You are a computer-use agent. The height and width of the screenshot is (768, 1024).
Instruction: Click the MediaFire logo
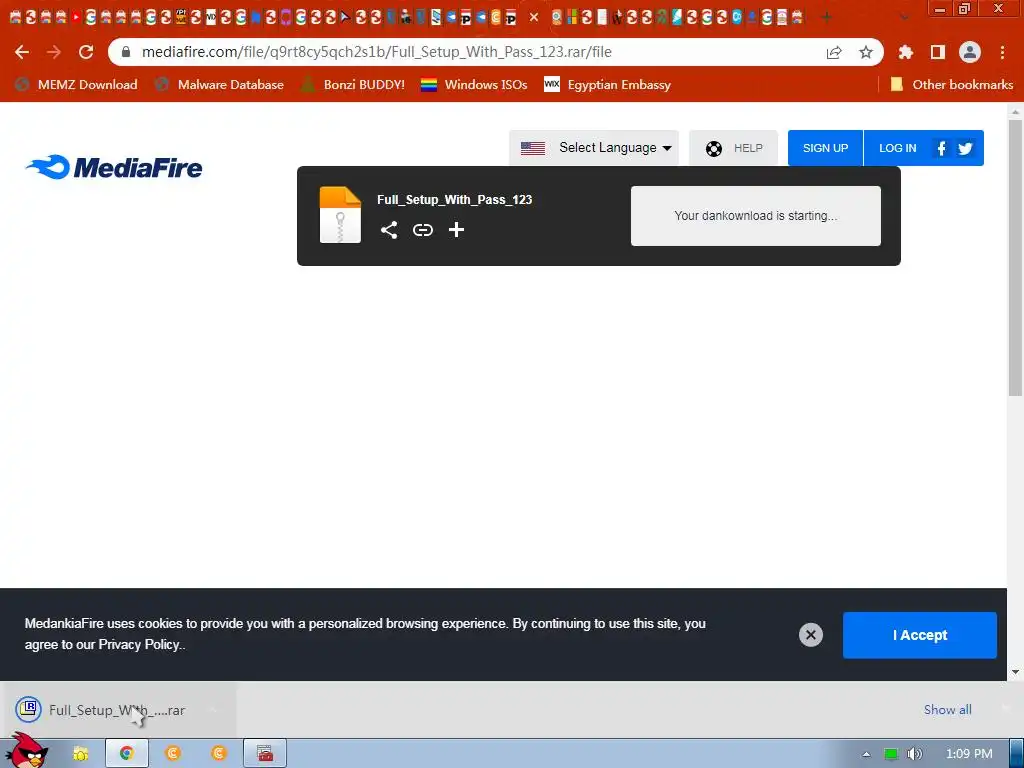point(114,167)
